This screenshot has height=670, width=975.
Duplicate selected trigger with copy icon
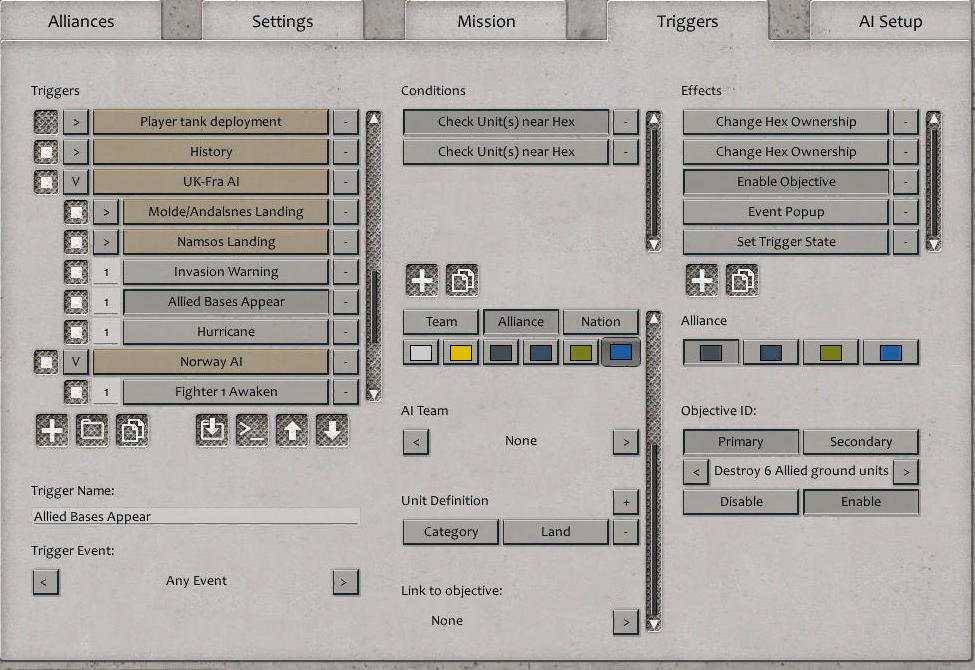point(132,430)
